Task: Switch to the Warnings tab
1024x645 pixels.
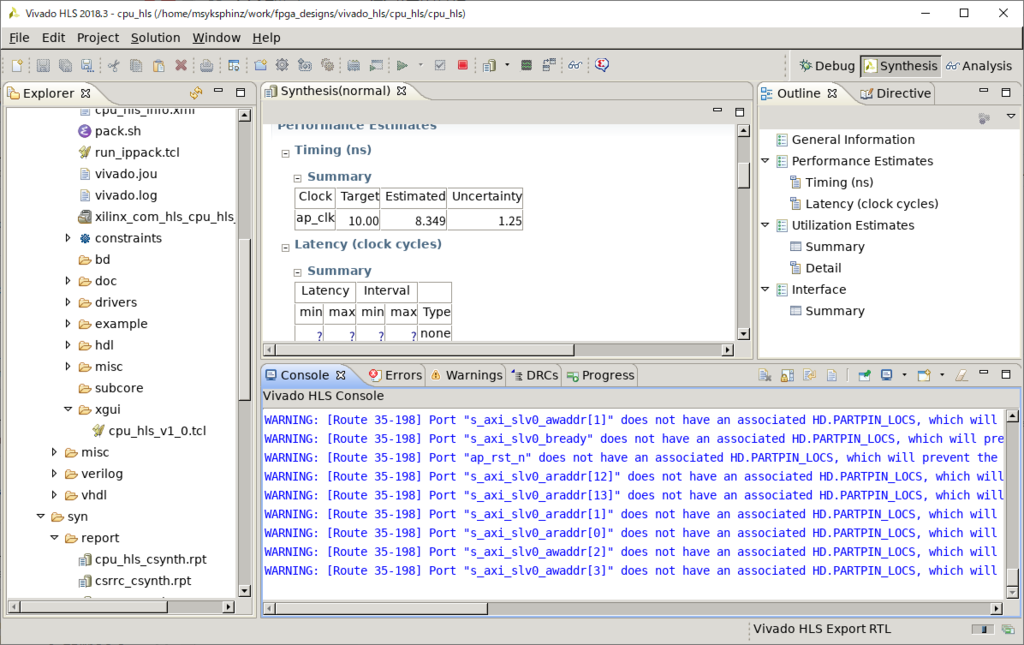Action: click(x=466, y=375)
